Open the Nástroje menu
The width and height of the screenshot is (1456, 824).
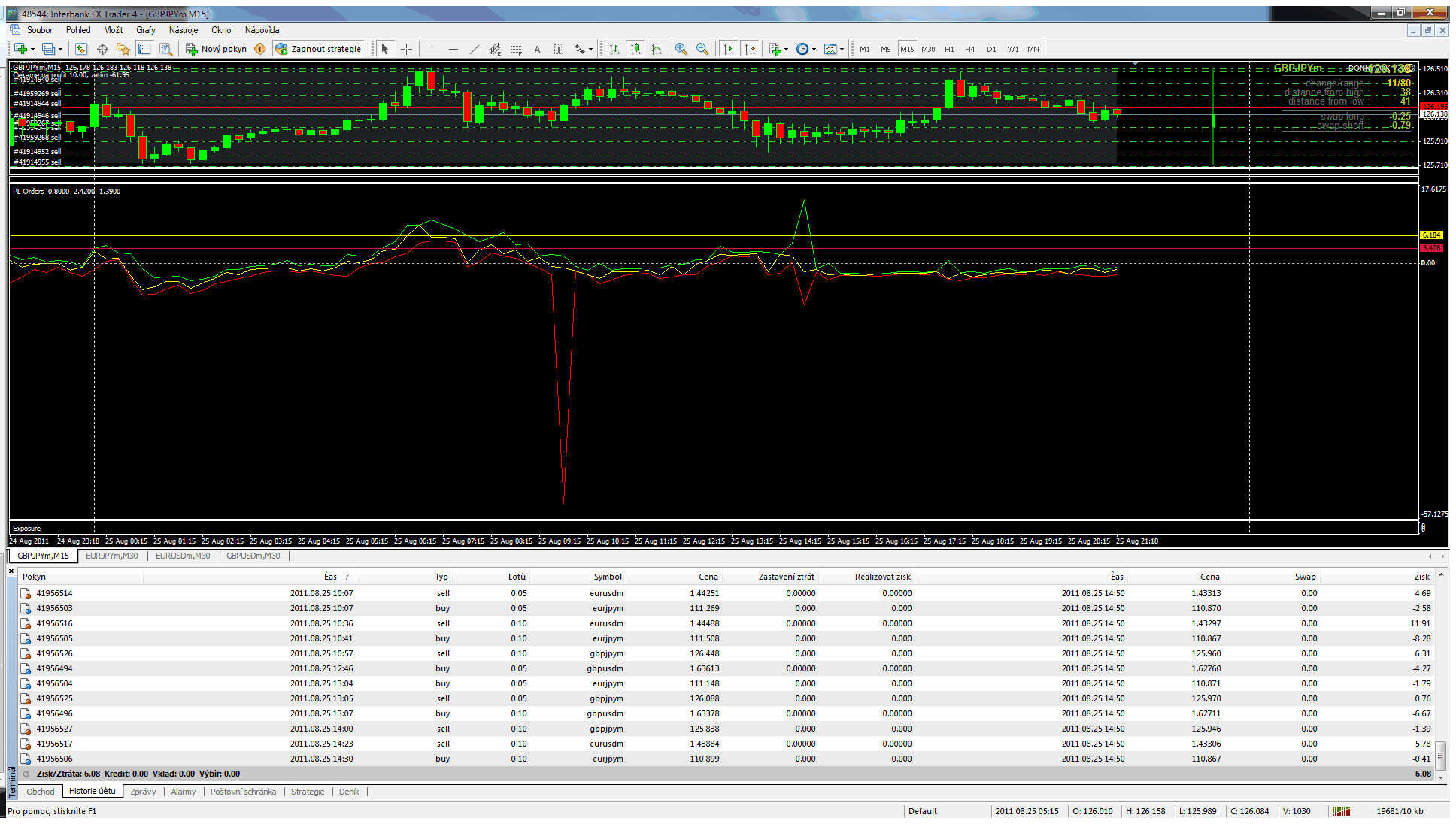pos(183,30)
